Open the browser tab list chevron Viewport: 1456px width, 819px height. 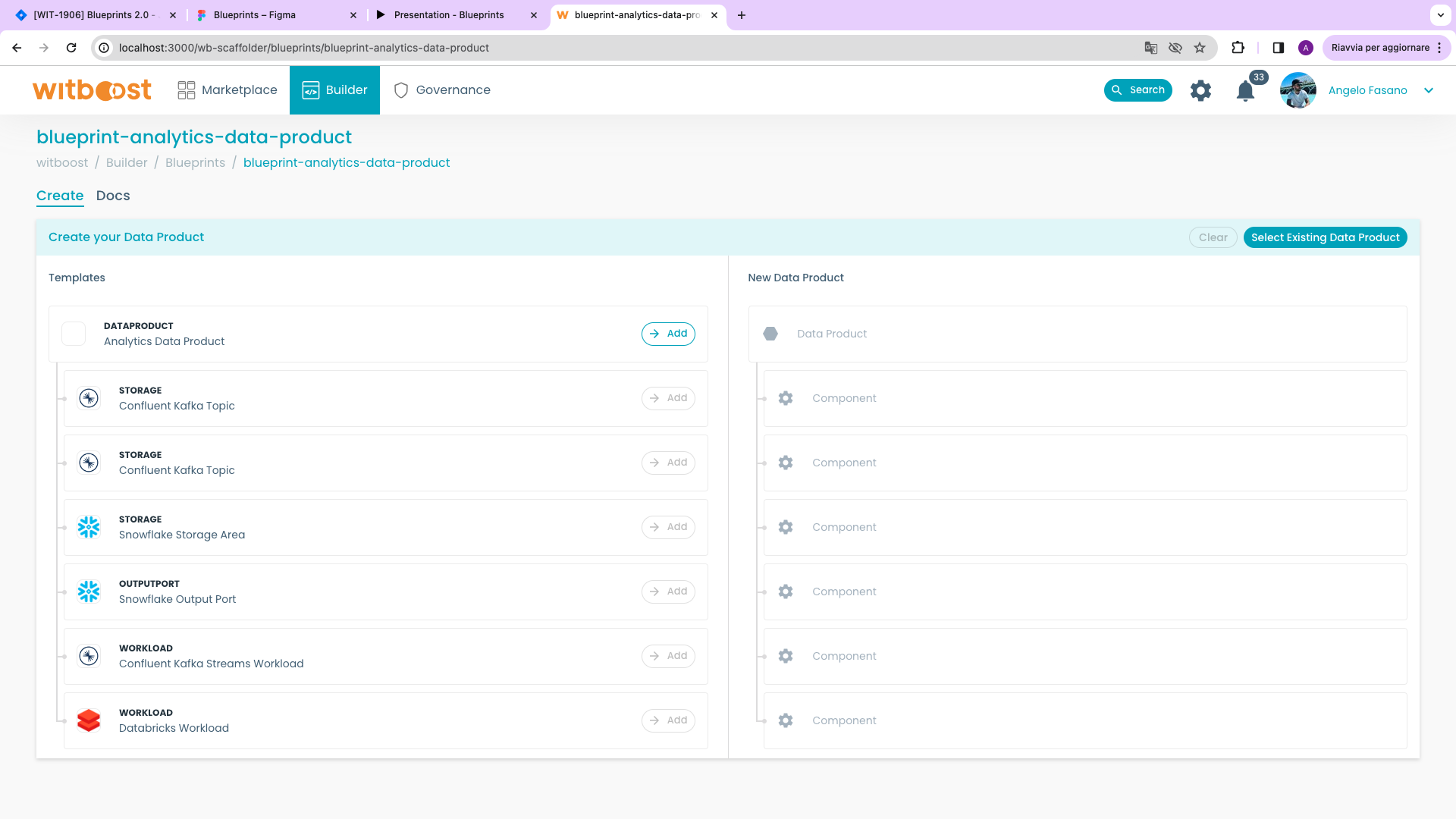click(1440, 14)
